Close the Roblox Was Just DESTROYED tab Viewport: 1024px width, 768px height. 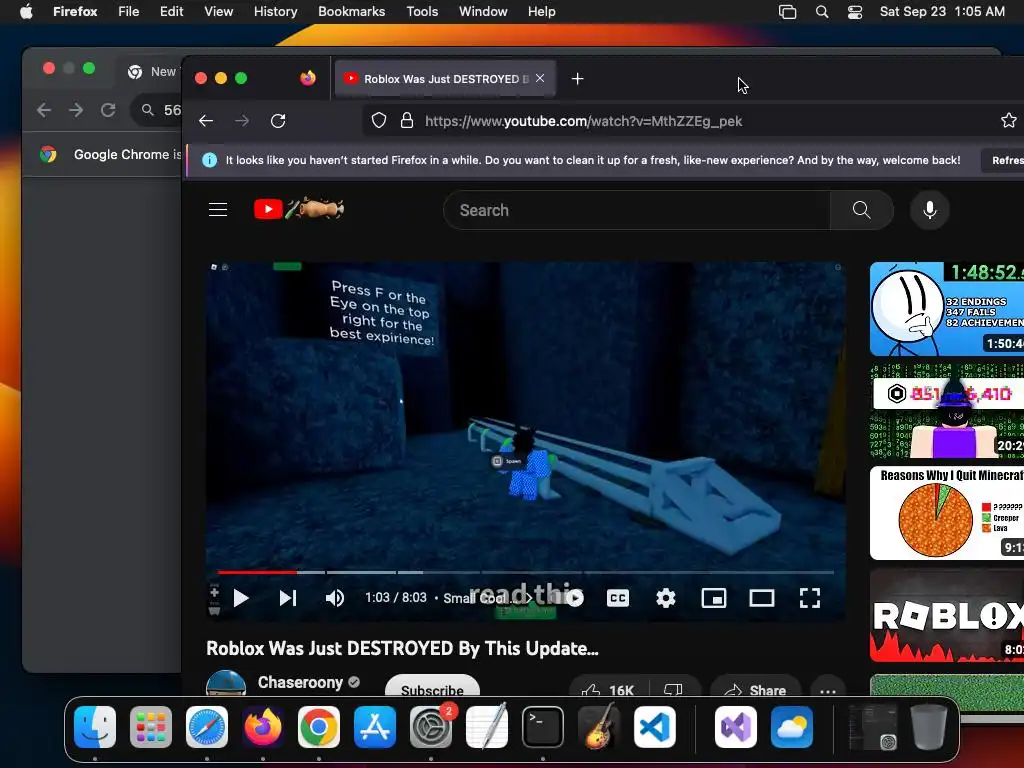coord(540,78)
